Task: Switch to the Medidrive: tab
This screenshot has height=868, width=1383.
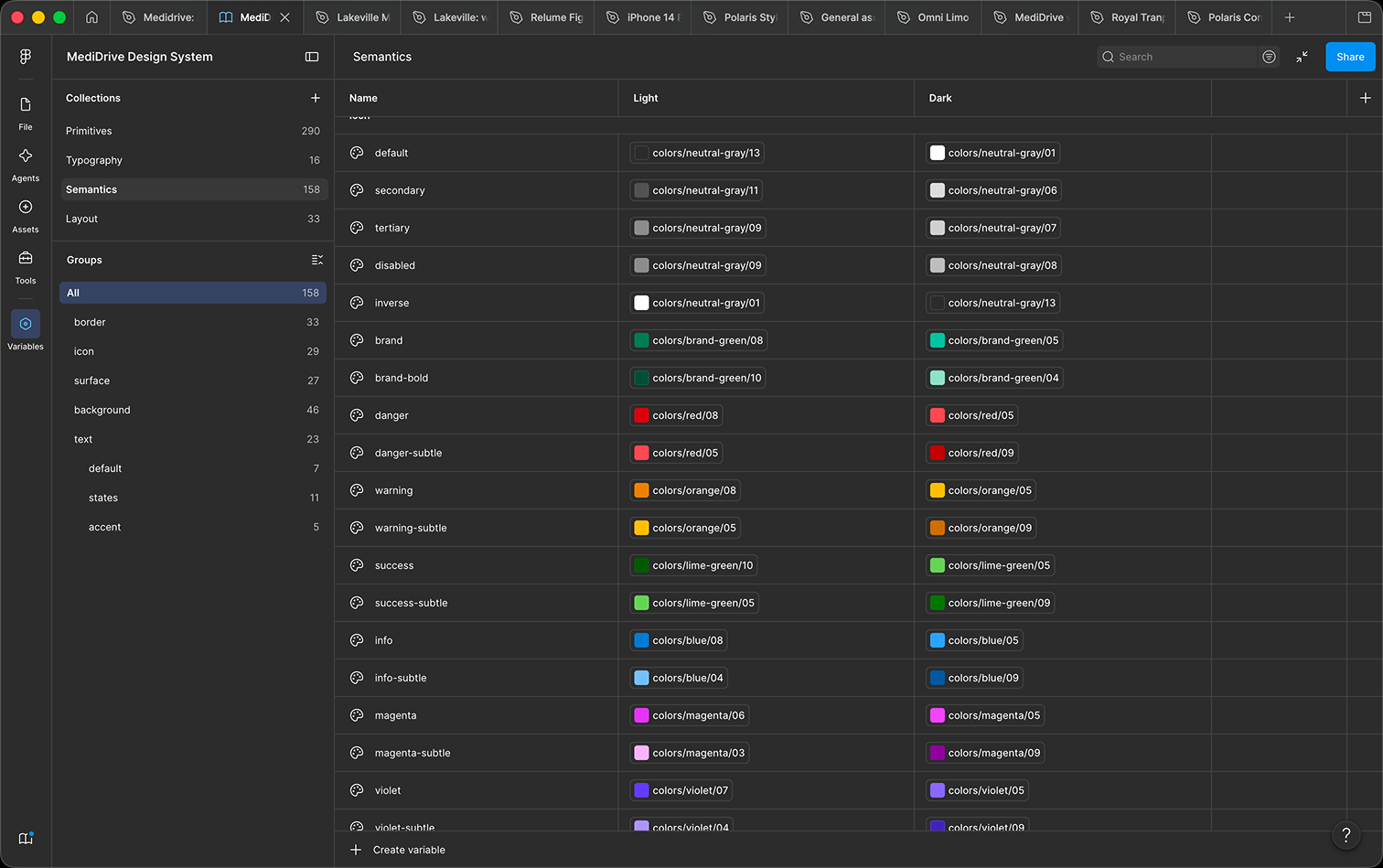Action: pyautogui.click(x=158, y=17)
